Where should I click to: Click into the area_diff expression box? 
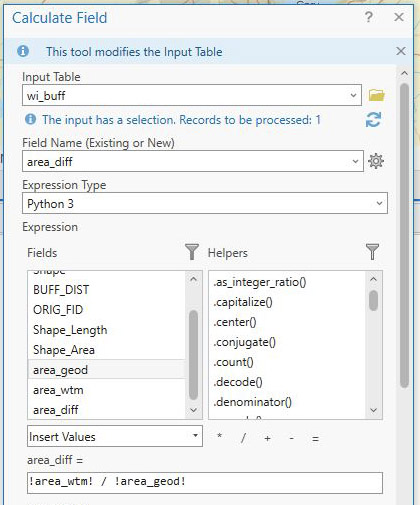click(x=205, y=483)
